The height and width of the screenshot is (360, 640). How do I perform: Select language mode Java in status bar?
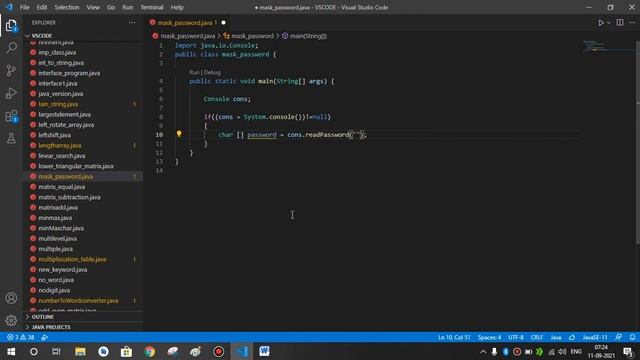click(556, 338)
